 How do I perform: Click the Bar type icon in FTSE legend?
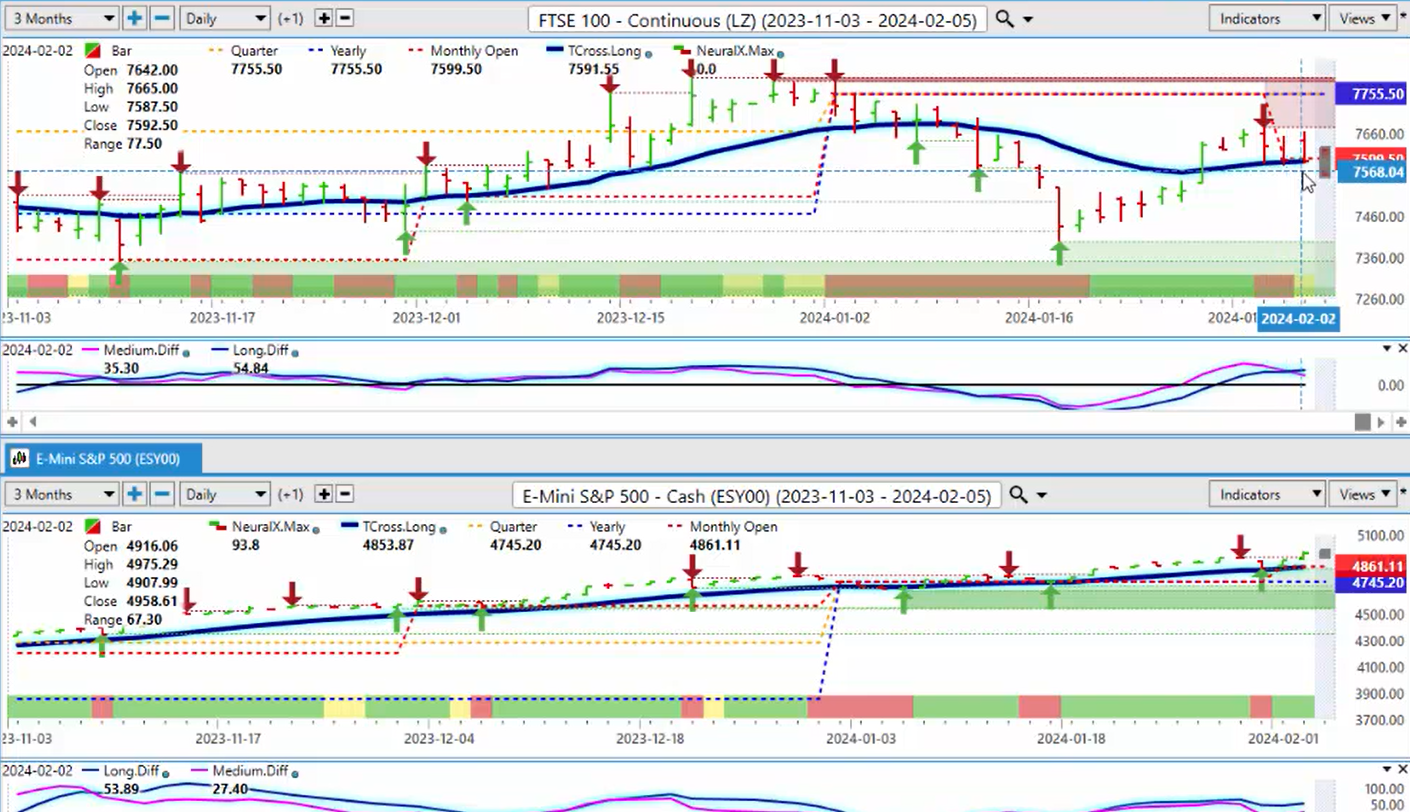tap(91, 50)
